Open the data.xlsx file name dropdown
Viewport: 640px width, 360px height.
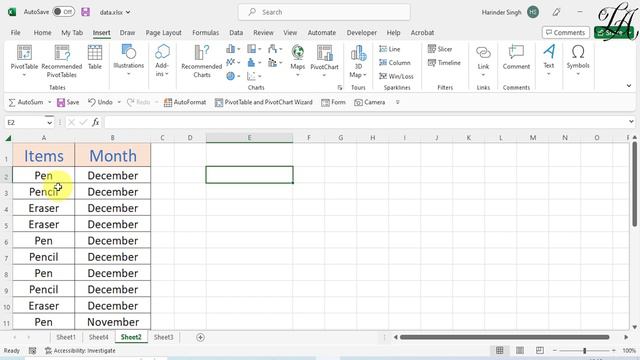[116, 12]
